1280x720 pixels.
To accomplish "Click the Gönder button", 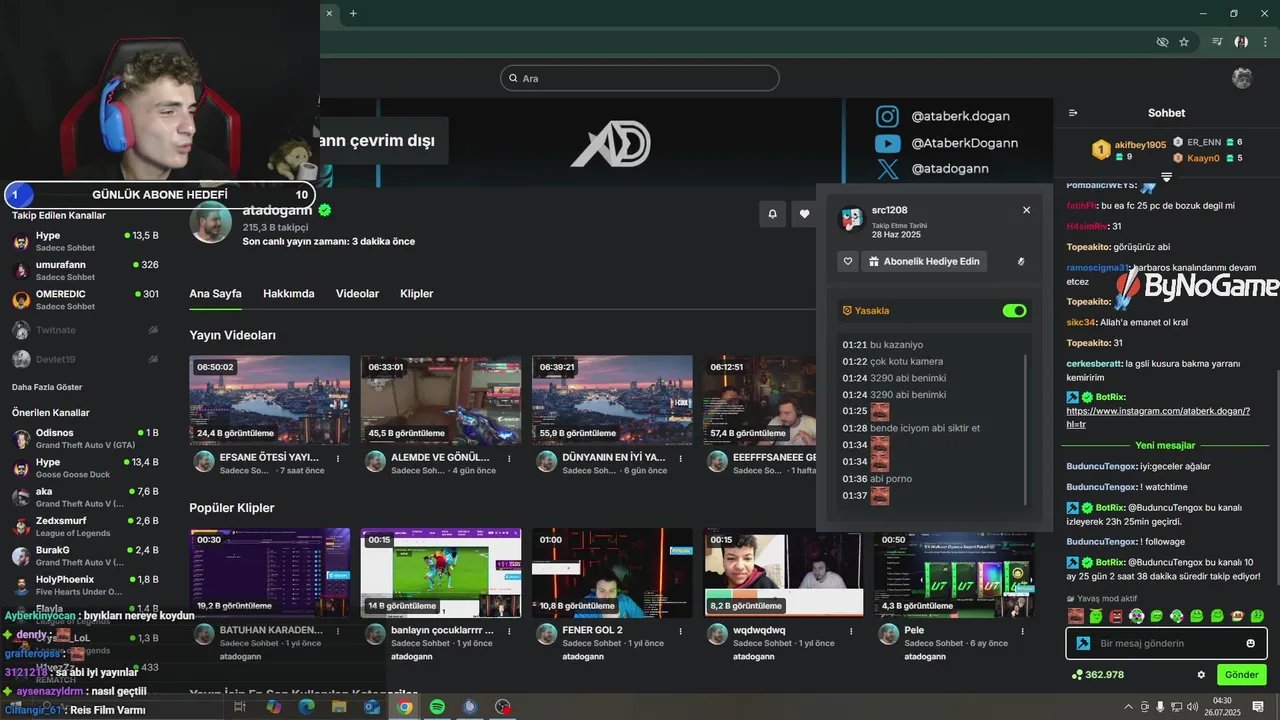I will (1242, 675).
